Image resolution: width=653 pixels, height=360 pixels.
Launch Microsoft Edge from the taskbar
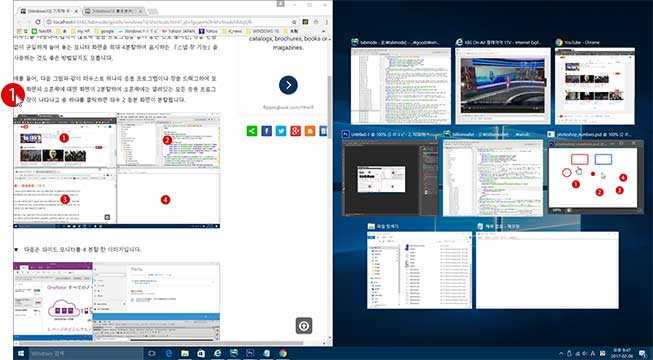point(169,353)
